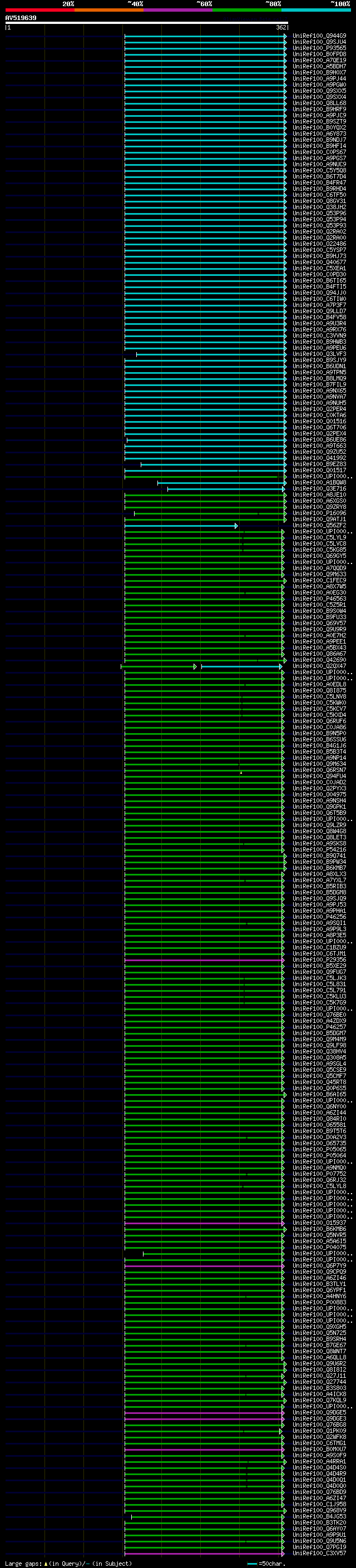This screenshot has height=1568, width=356.
Task: Select label UniRef100_Q7KQL9
Action: [319, 1400]
